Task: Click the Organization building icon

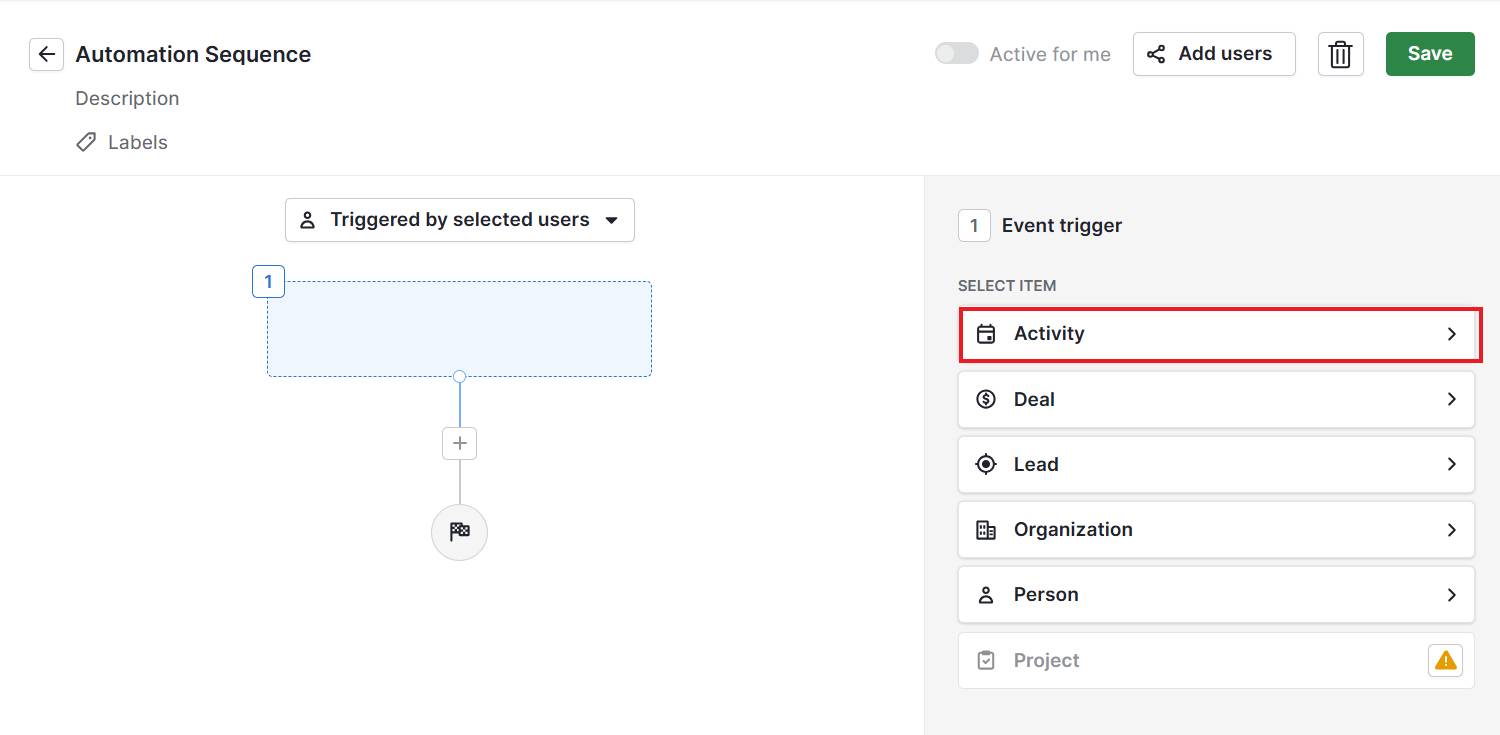Action: [986, 529]
